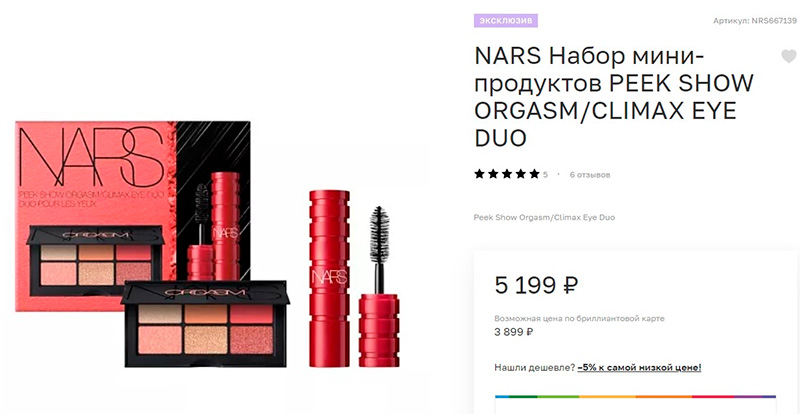
Task: Click the front Orgasm eyeshadow palette lid
Action: pos(205,293)
